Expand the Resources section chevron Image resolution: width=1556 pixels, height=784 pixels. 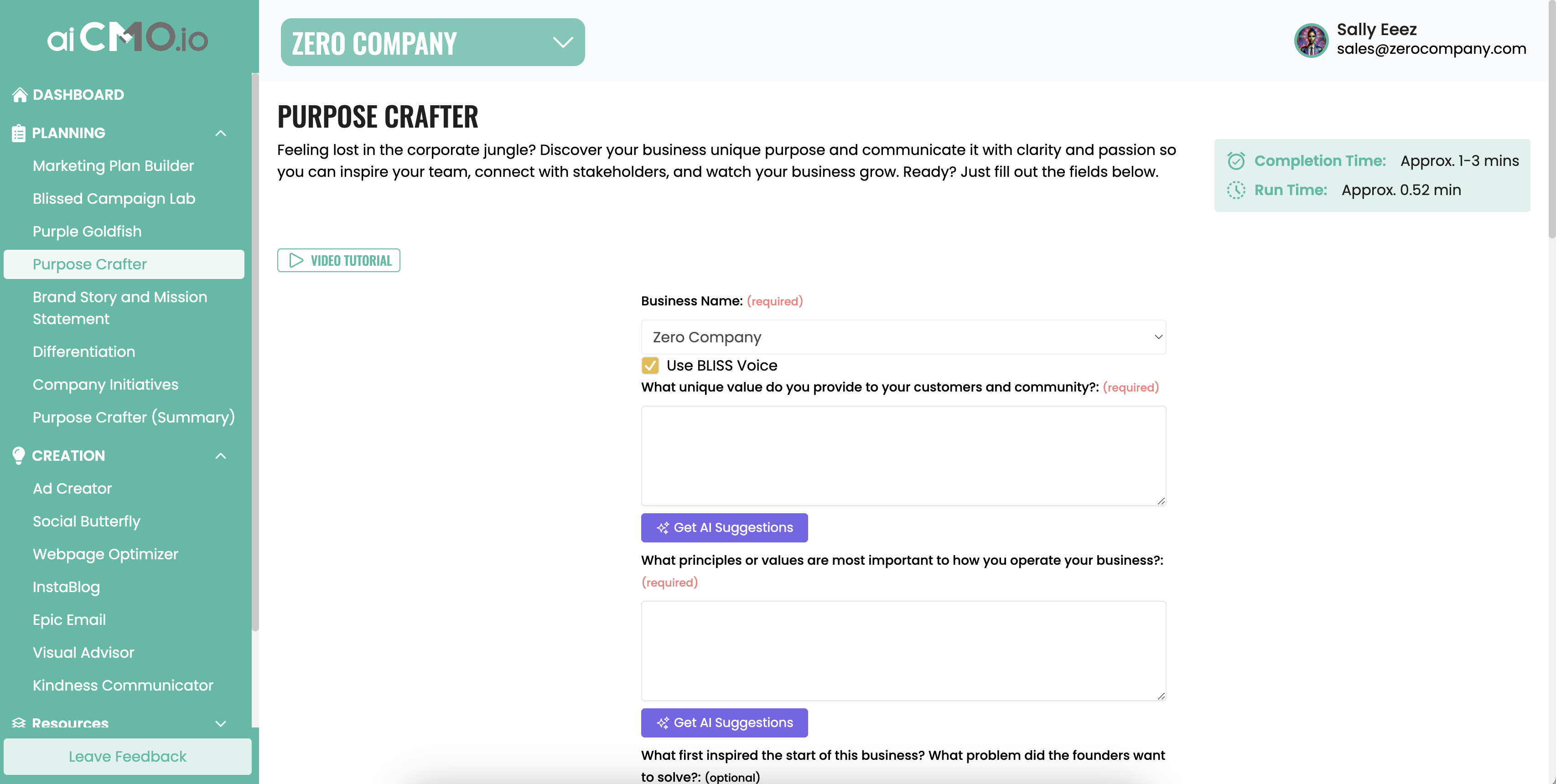[x=221, y=723]
